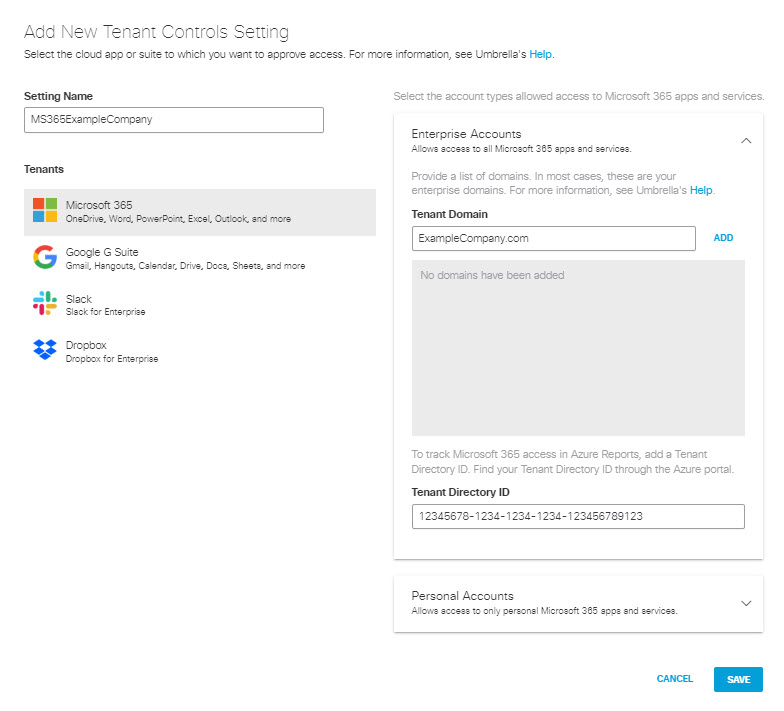Screen dimensions: 784x711
Task: Click the Tenant Directory ID field
Action: click(578, 516)
